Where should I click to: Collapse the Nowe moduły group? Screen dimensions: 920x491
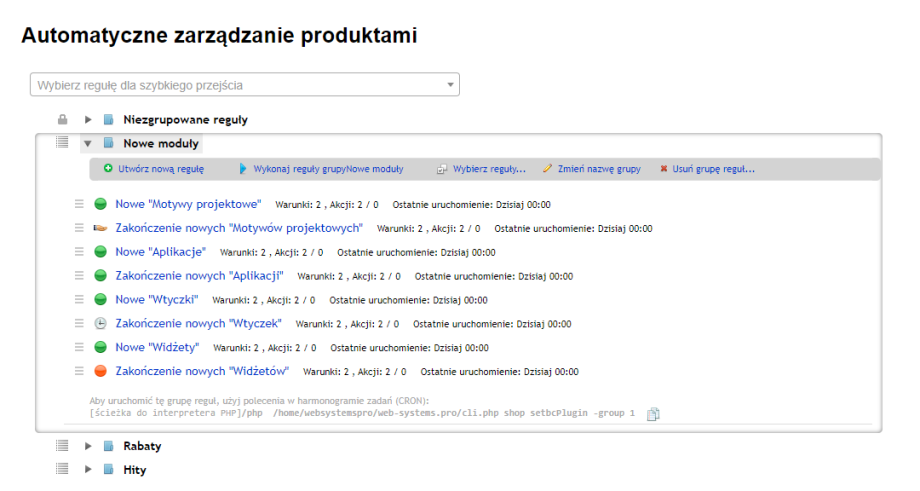[88, 144]
